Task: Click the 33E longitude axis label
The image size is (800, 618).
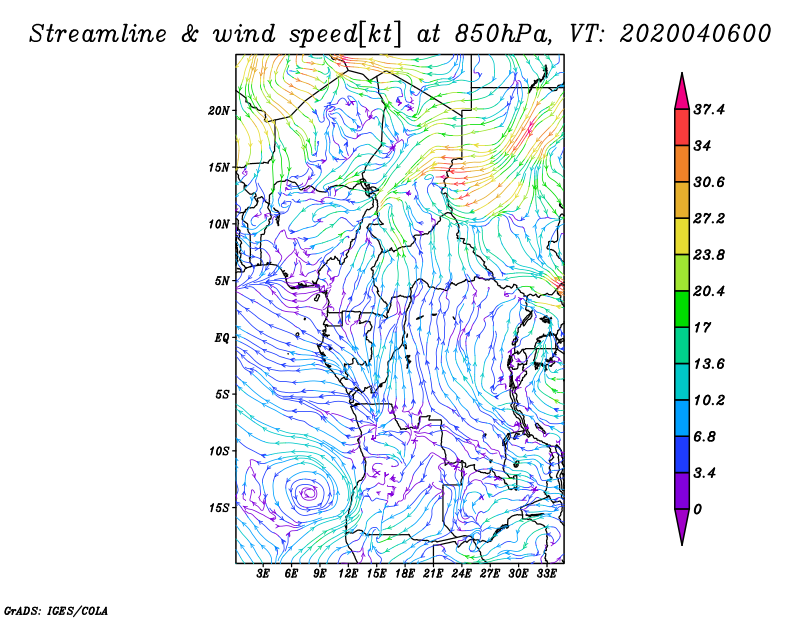Action: 546,573
